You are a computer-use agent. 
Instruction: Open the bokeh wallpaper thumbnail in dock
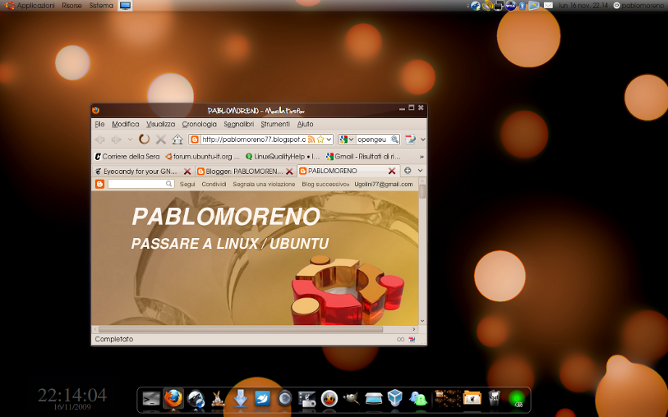tap(447, 398)
